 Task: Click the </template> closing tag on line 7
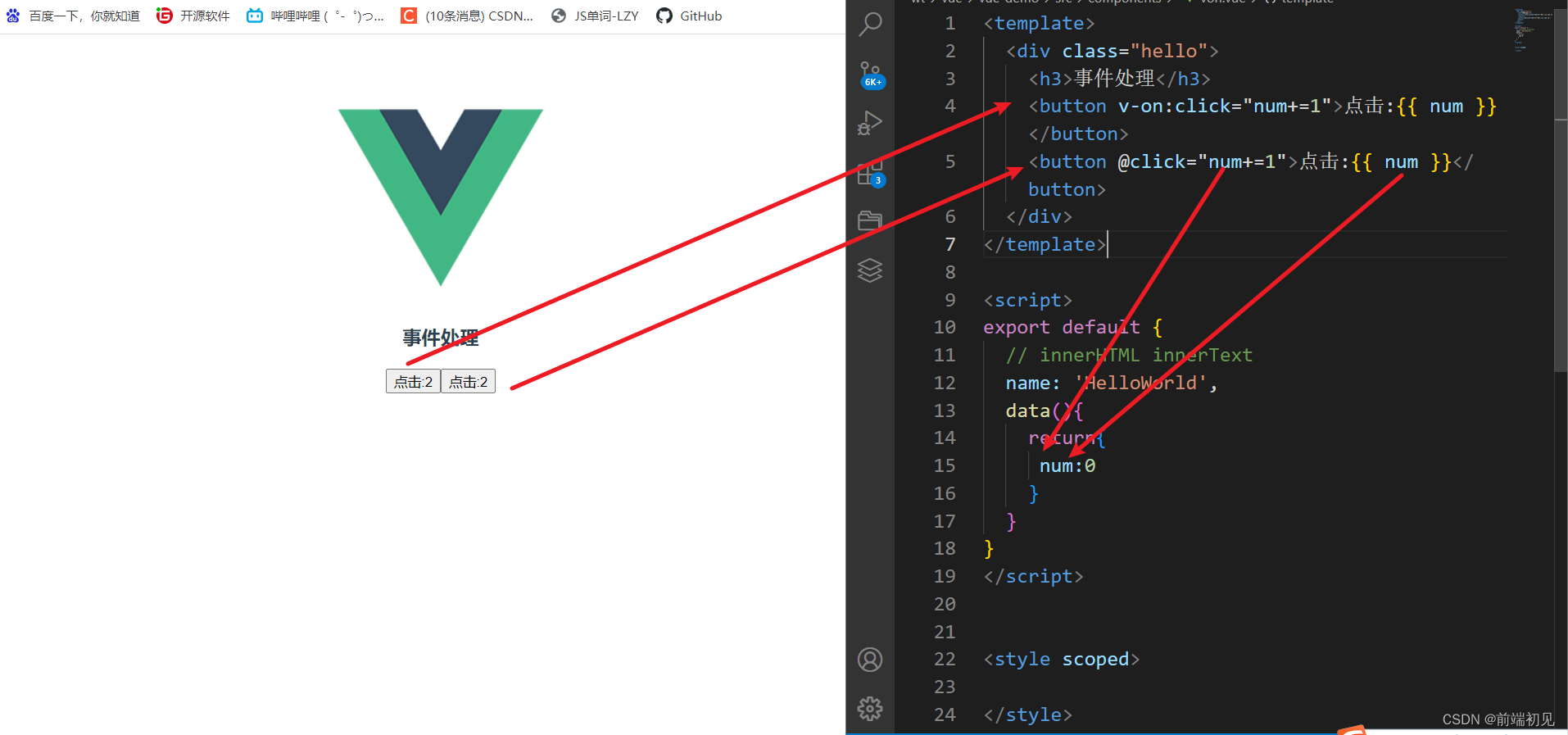[x=1045, y=245]
